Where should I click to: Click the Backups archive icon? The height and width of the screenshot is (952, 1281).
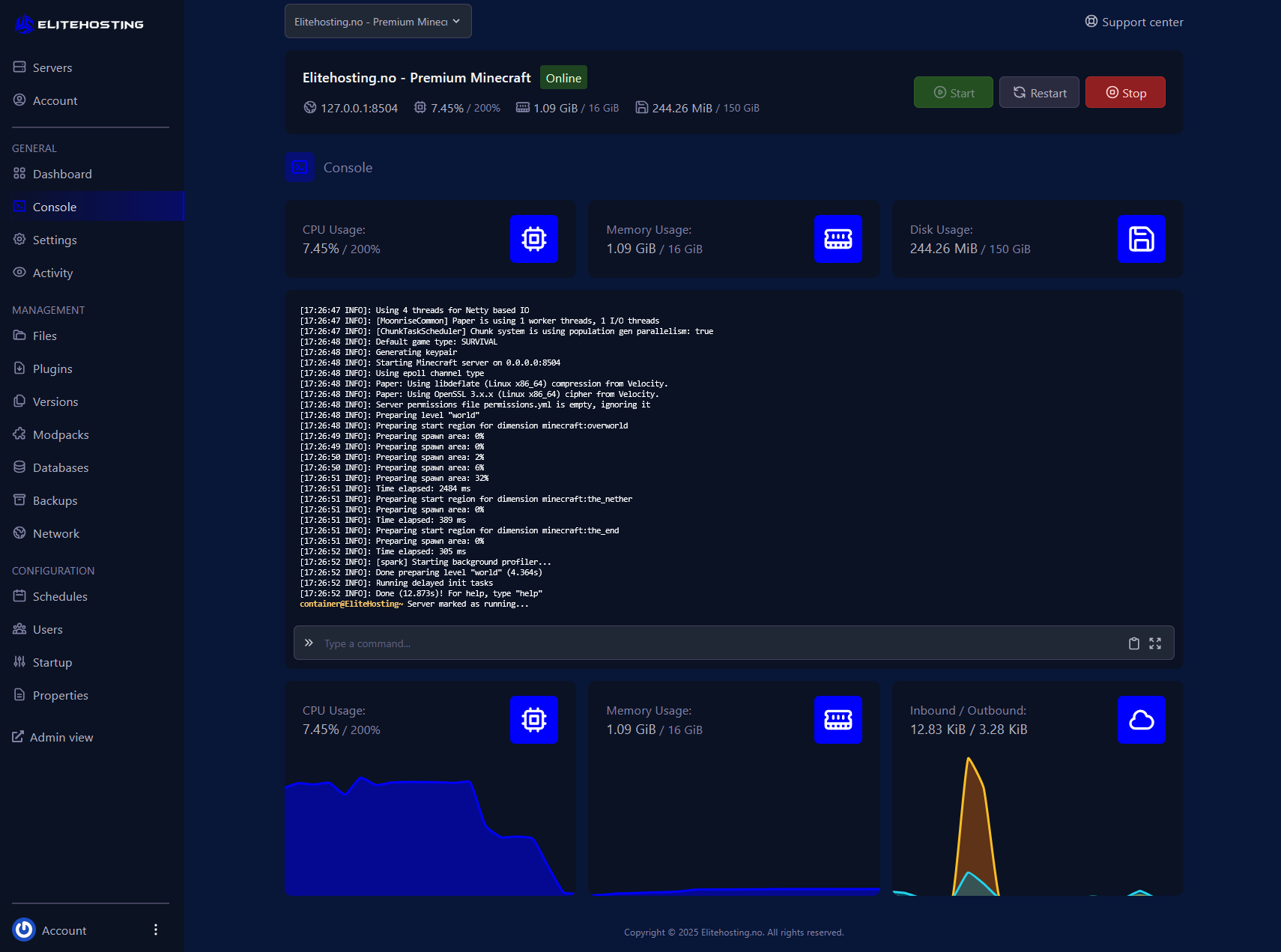[19, 500]
